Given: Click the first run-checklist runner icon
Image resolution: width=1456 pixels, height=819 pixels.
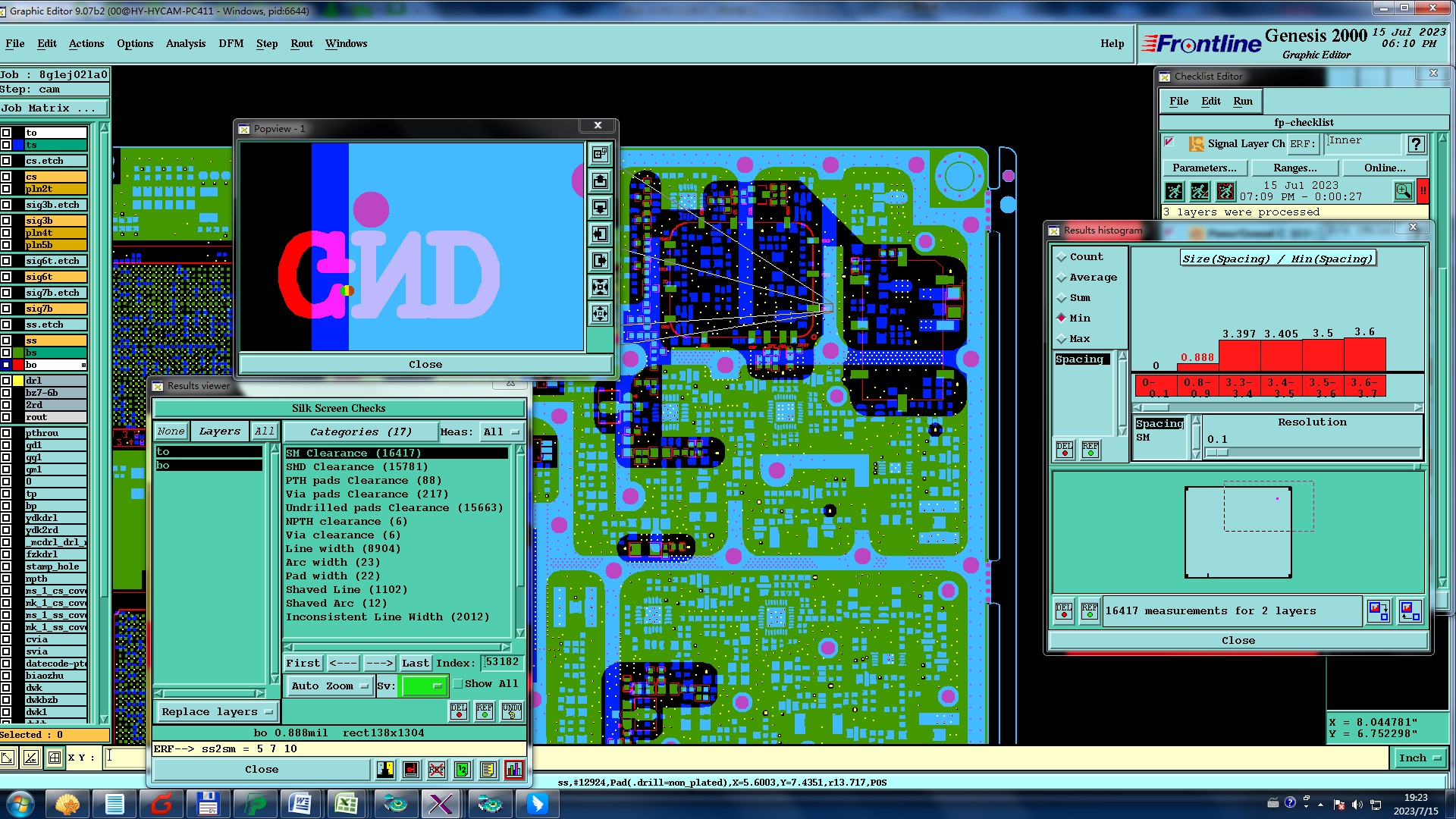Looking at the screenshot, I should (1174, 191).
